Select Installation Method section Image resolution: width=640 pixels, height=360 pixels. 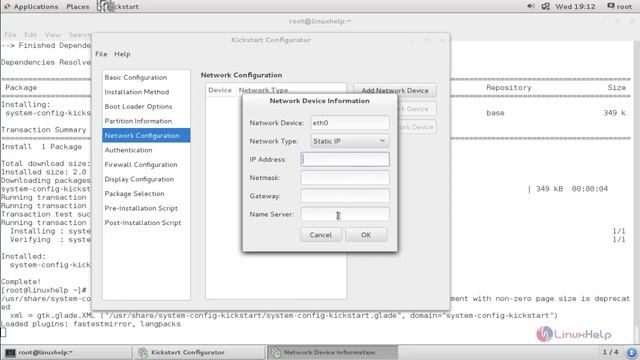146,92
